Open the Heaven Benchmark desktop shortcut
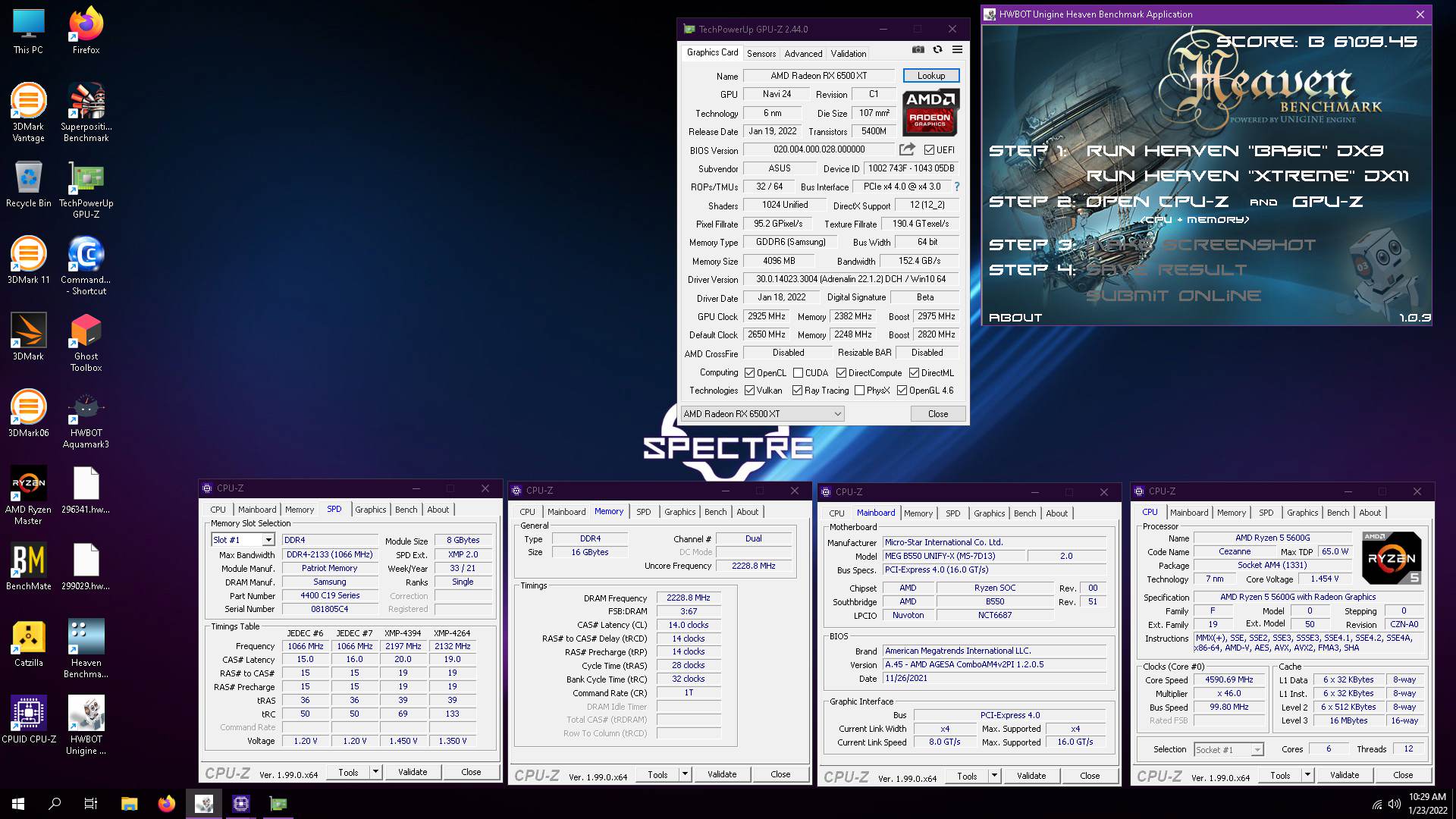This screenshot has width=1456, height=819. pos(86,650)
